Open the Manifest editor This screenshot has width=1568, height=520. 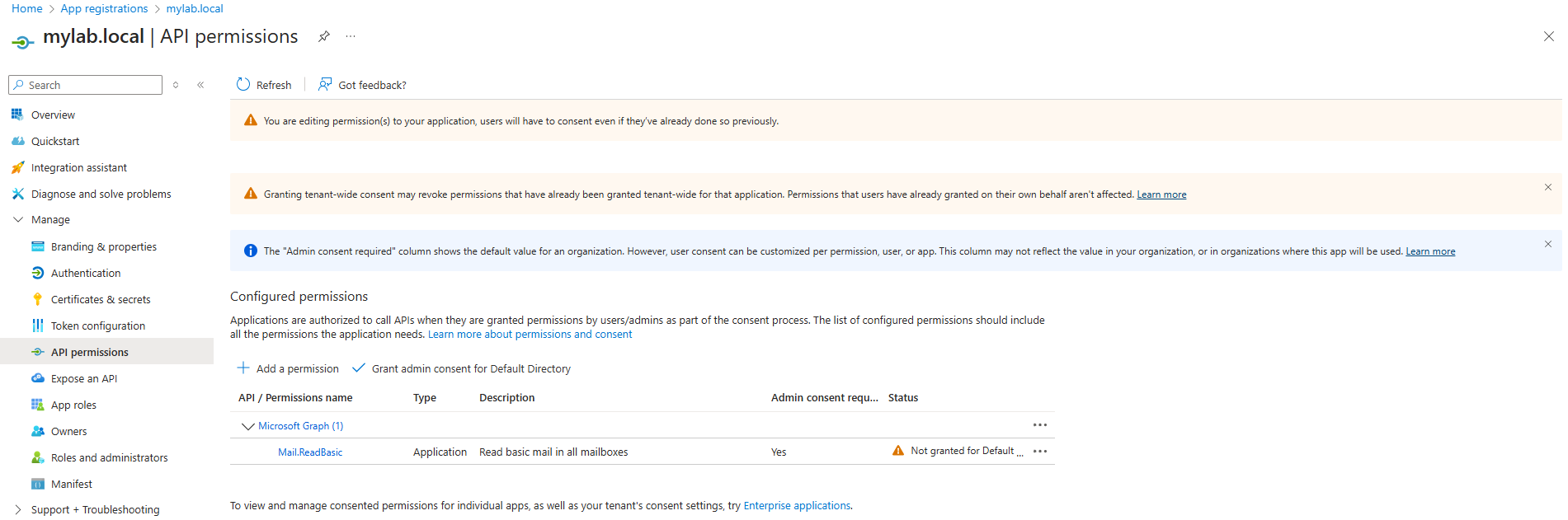point(71,483)
